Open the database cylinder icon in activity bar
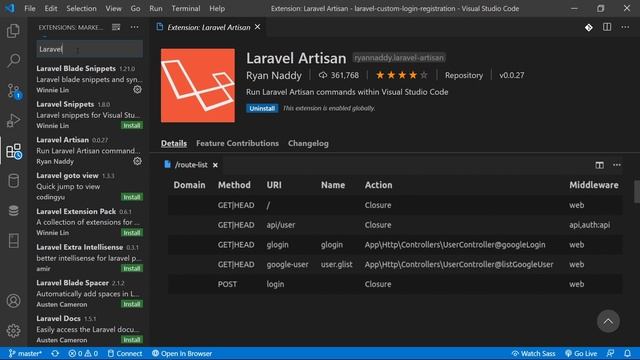Screen dimensions: 640x360 pos(13,181)
